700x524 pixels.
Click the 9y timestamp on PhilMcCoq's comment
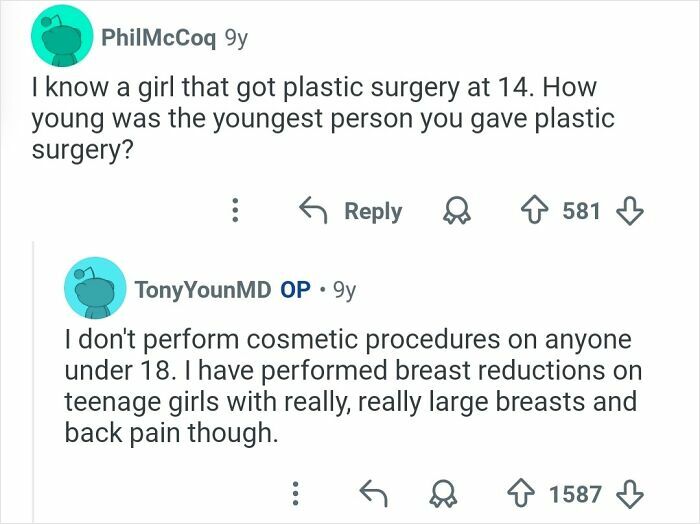(x=236, y=38)
